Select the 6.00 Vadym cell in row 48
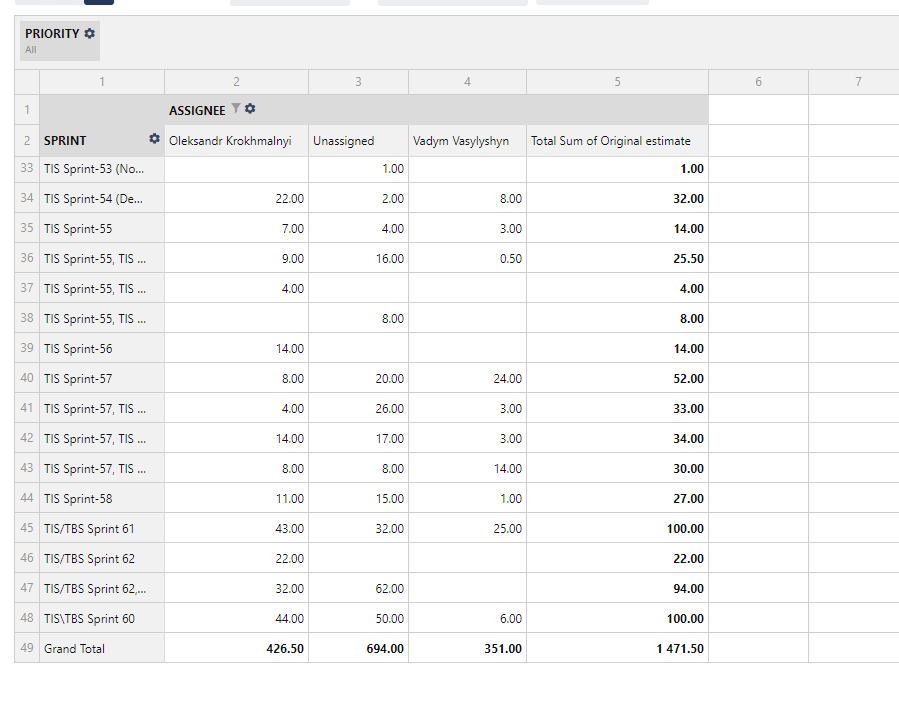 tap(467, 618)
